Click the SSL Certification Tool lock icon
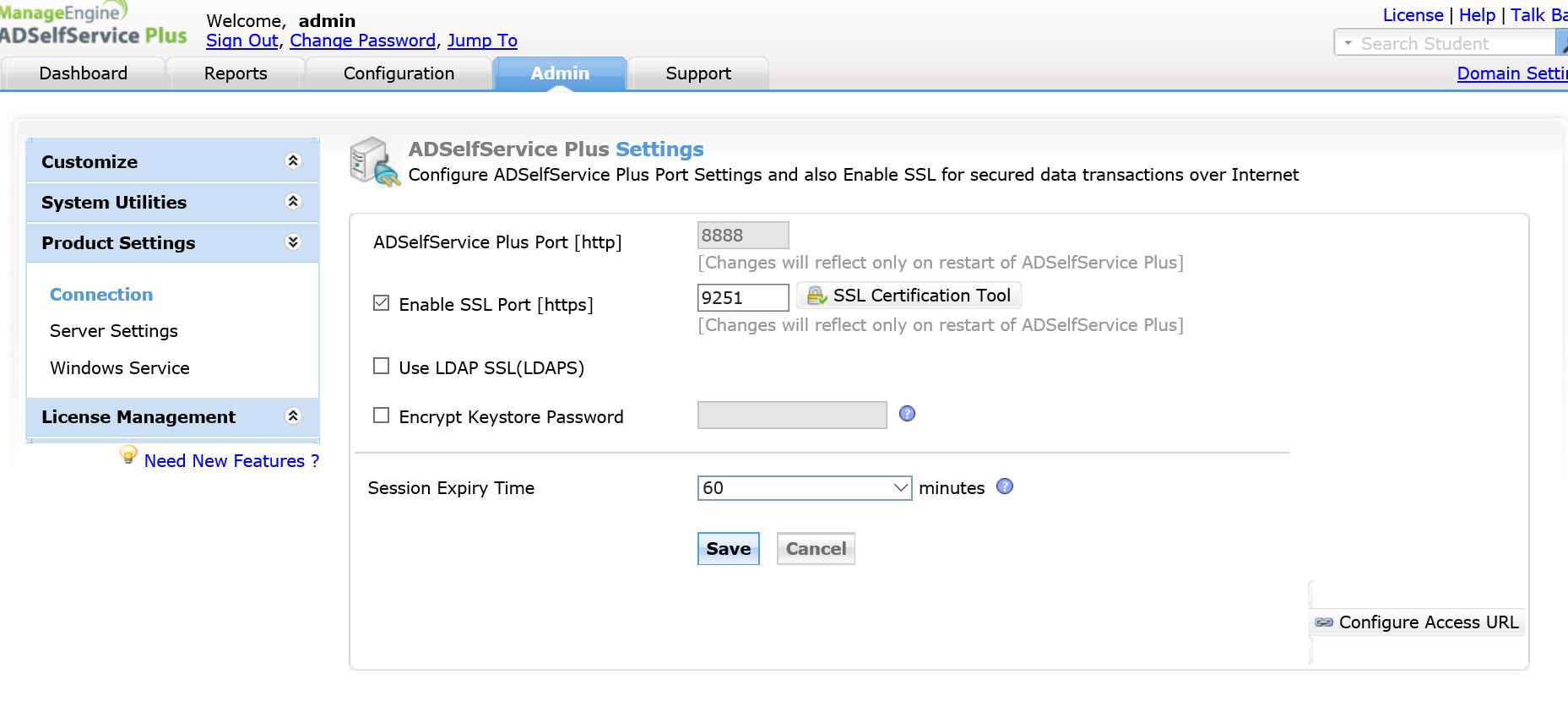Viewport: 1568px width, 717px height. point(816,296)
